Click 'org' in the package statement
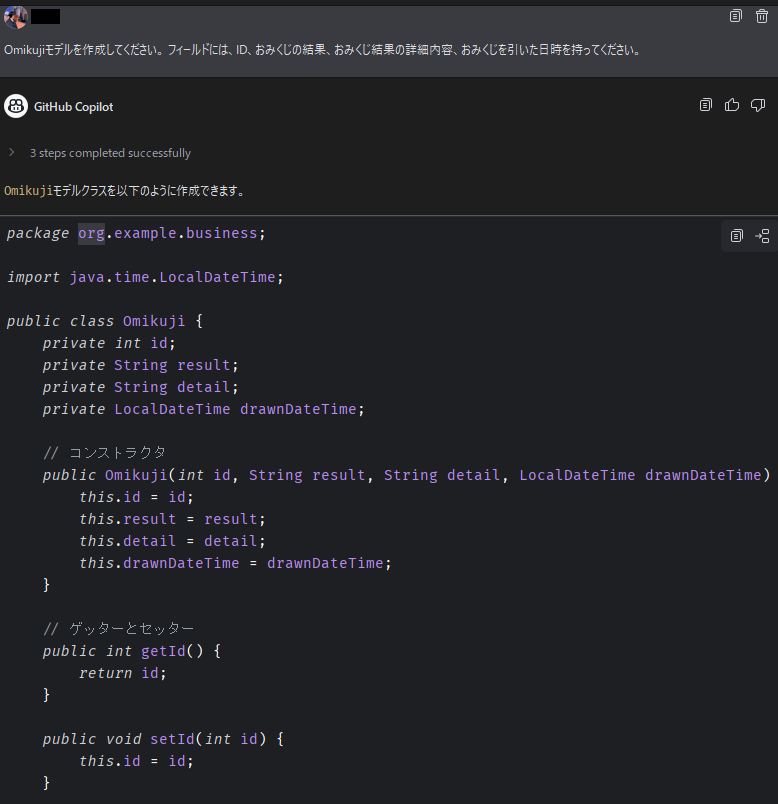 (91, 233)
